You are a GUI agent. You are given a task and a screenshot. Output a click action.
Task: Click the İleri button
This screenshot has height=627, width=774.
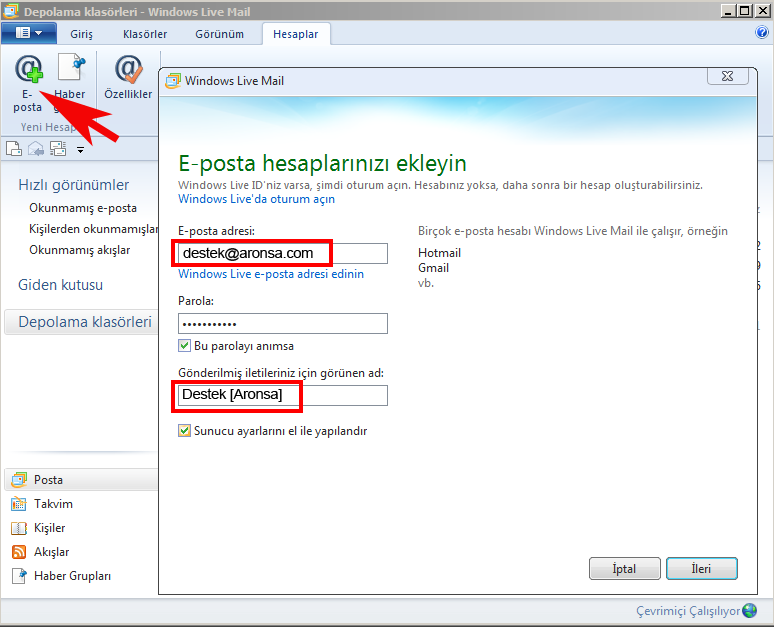pyautogui.click(x=701, y=569)
